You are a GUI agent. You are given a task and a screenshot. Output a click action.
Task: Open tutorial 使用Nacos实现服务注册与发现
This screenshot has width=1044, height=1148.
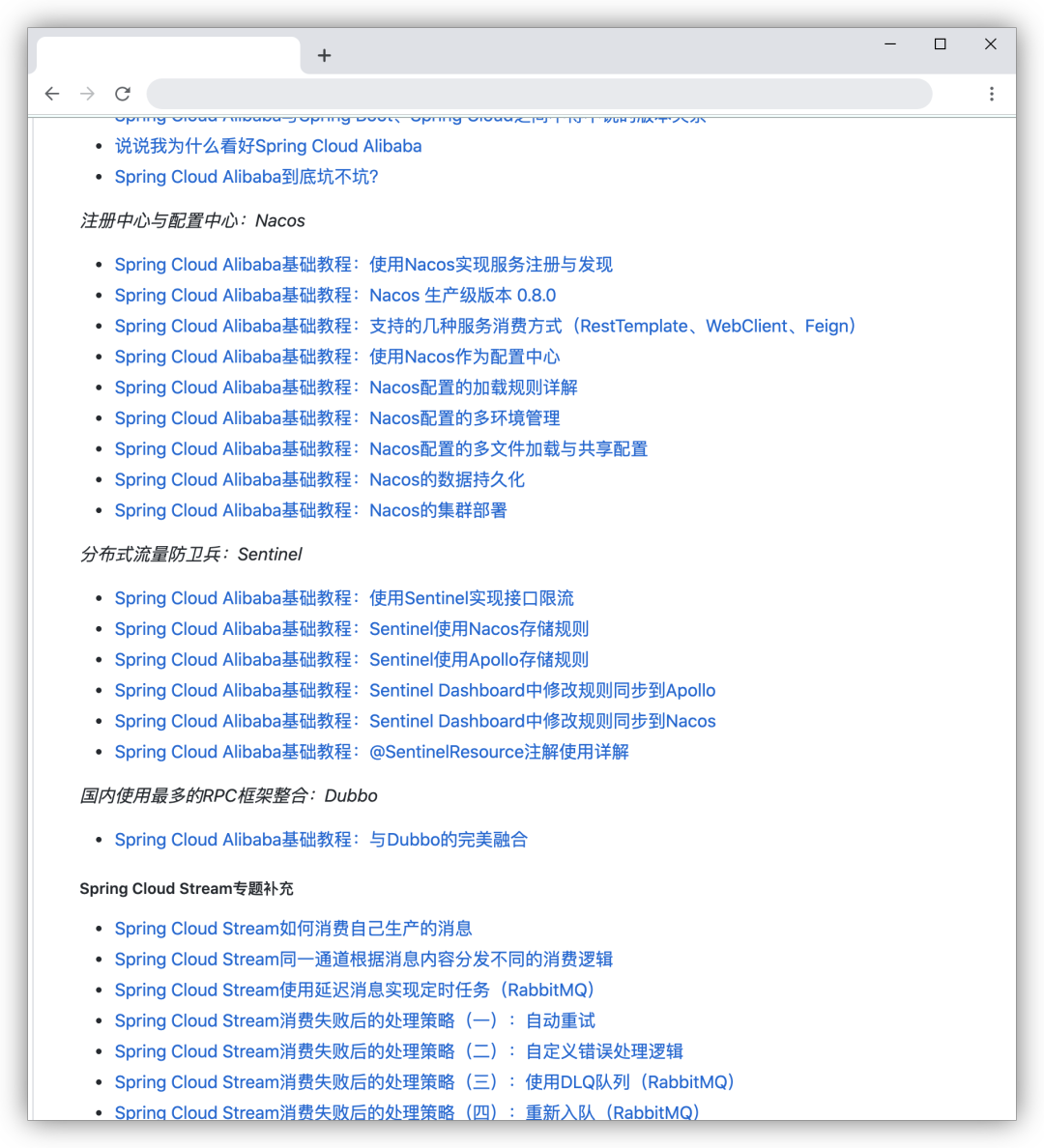pos(363,265)
